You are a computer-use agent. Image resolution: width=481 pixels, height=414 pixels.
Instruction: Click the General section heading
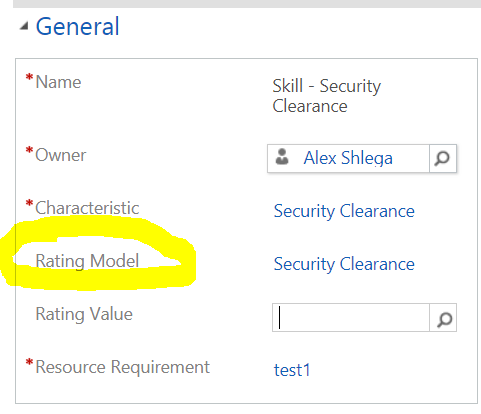coord(77,26)
